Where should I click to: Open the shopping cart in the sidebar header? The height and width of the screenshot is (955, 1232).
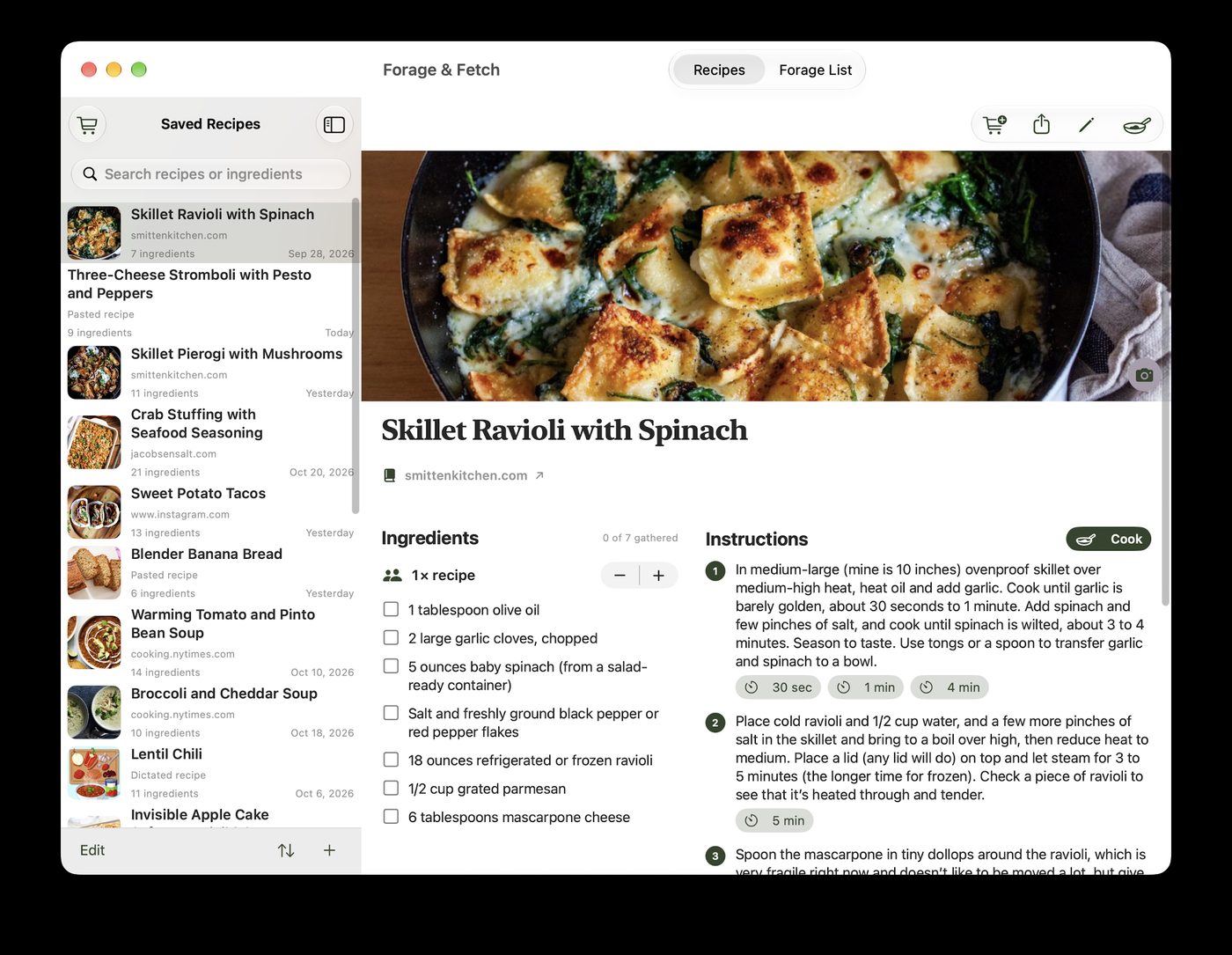point(87,125)
